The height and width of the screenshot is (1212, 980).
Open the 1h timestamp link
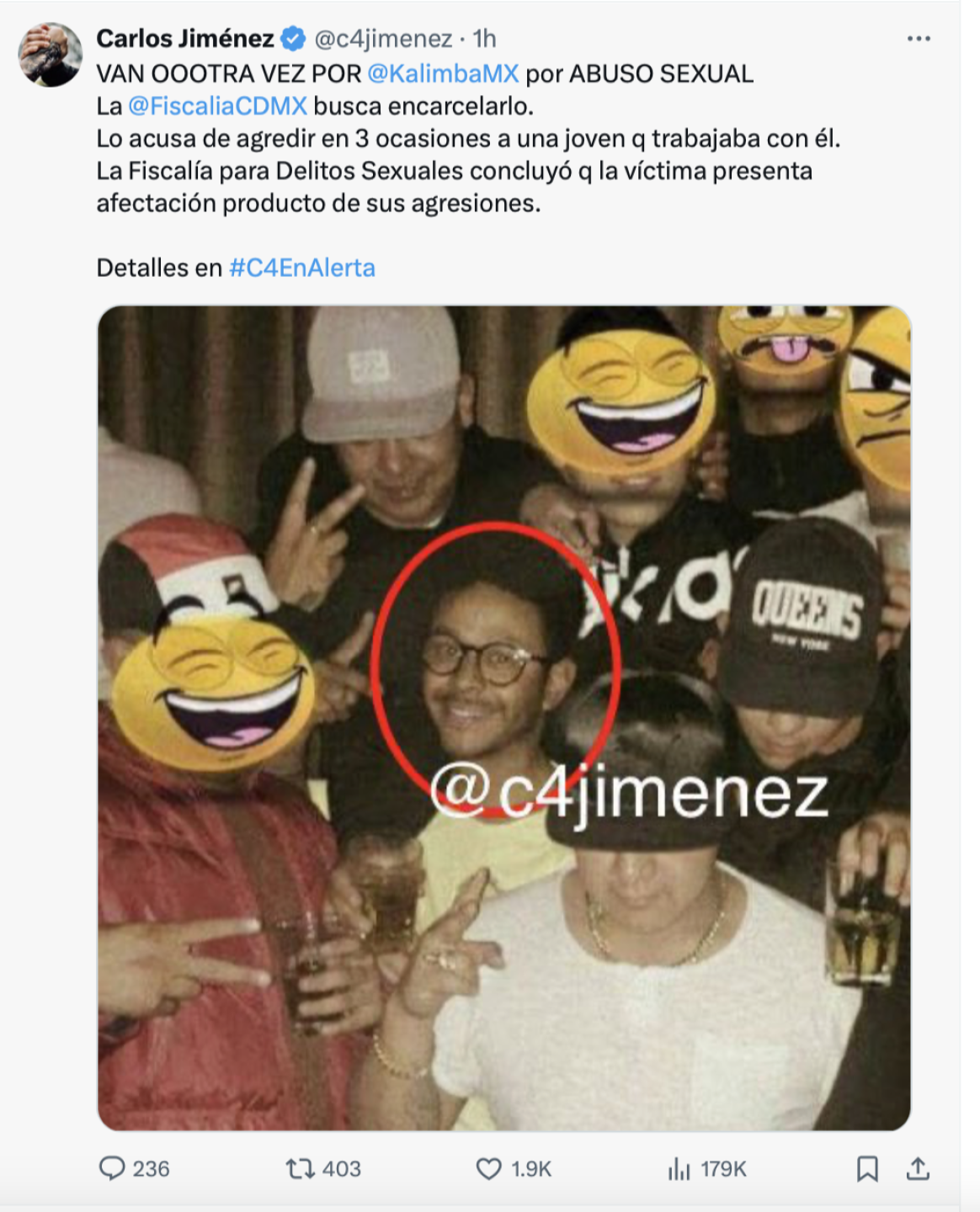[484, 39]
